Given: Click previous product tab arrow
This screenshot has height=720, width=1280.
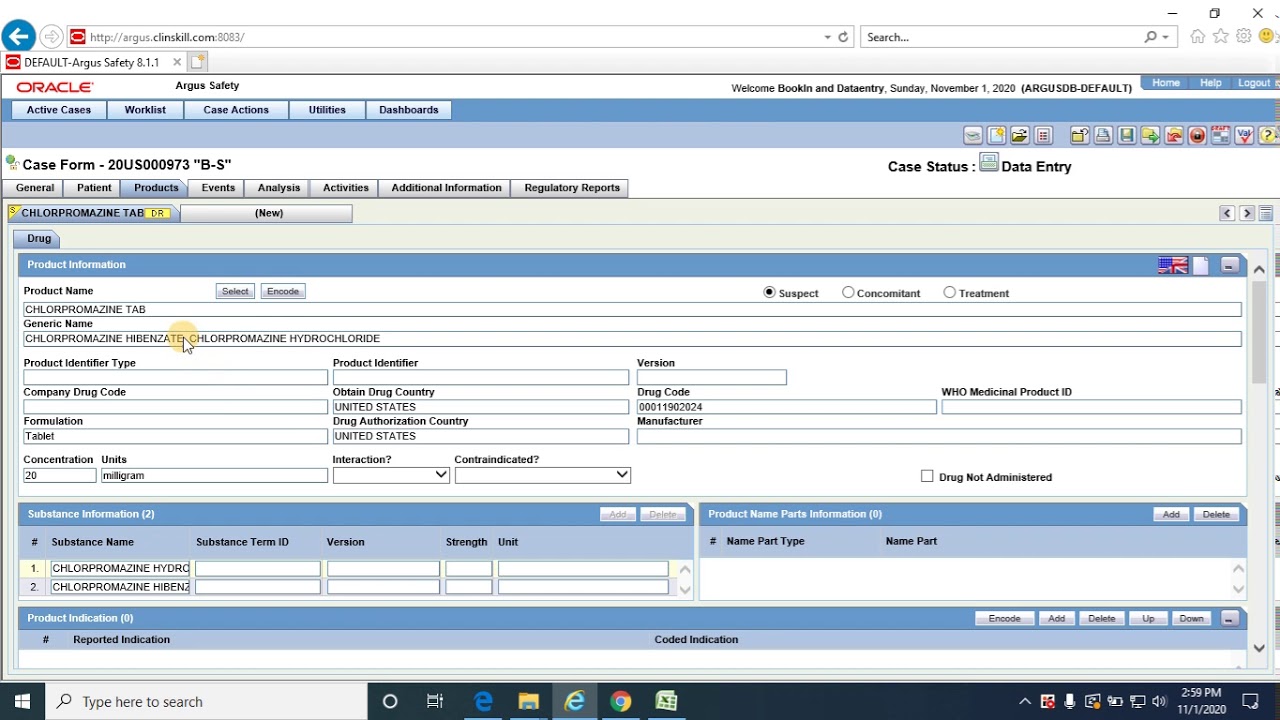Looking at the screenshot, I should click(1227, 213).
